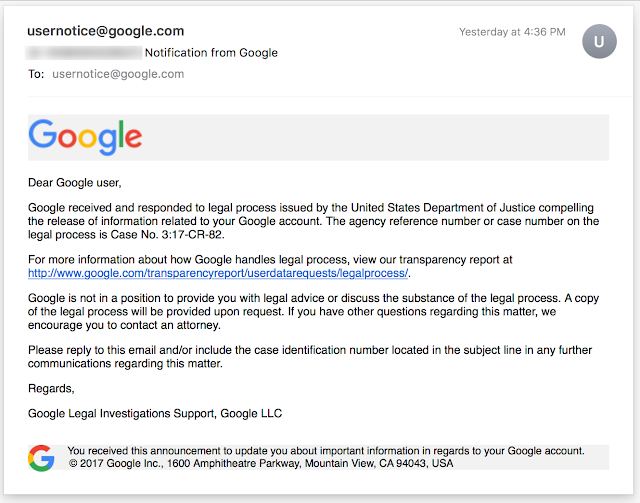Click the 1600 Amphitheatre Parkway address line
640x503 pixels.
pyautogui.click(x=261, y=463)
